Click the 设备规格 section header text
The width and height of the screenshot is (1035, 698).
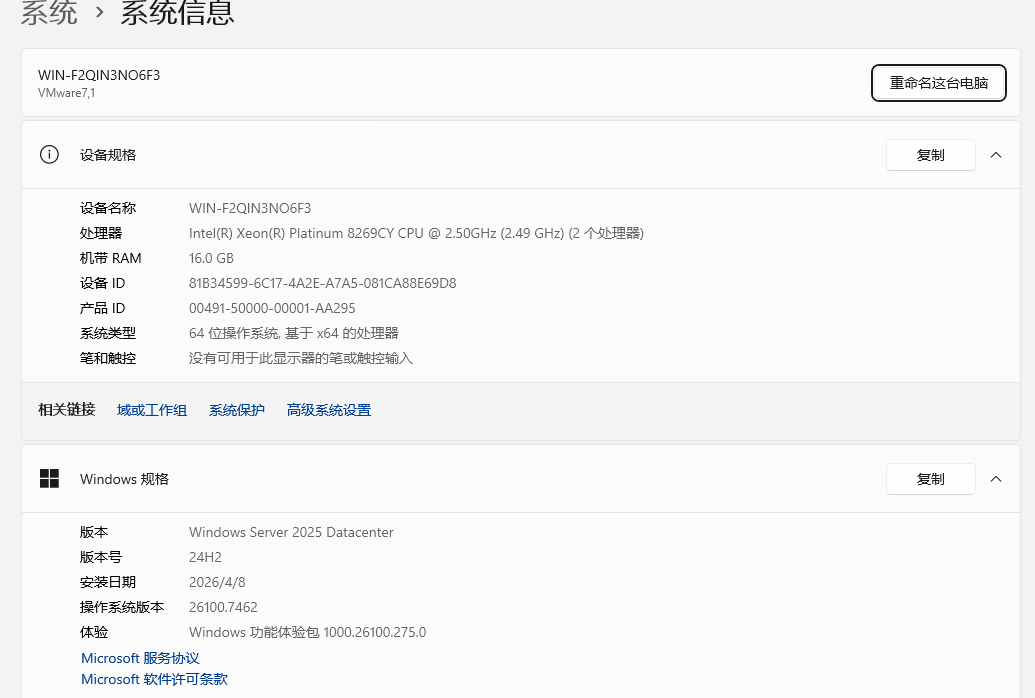[x=108, y=155]
